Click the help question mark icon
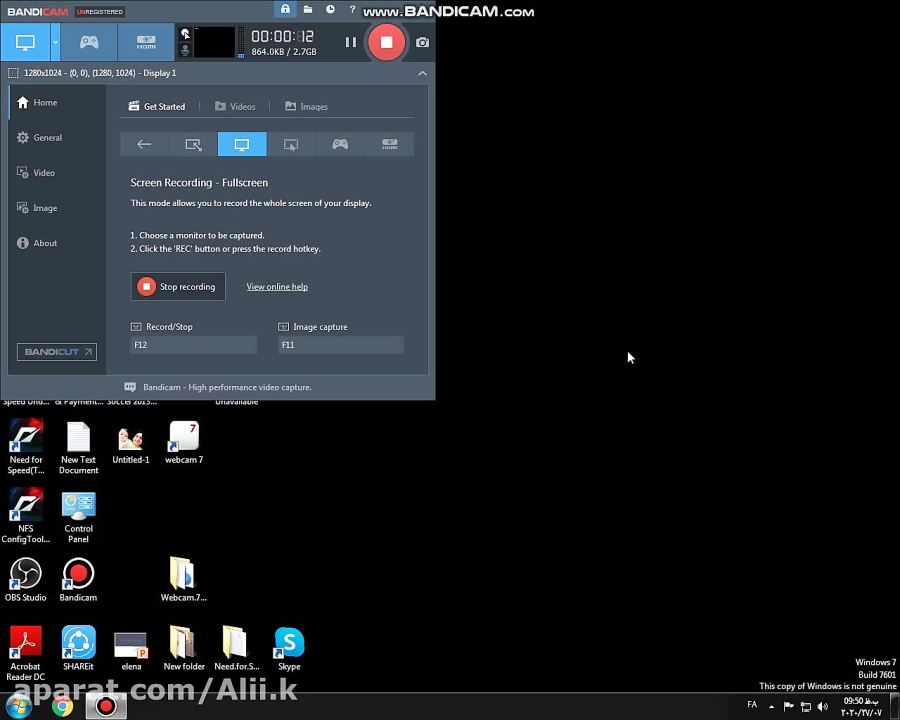This screenshot has width=900, height=720. coord(352,10)
